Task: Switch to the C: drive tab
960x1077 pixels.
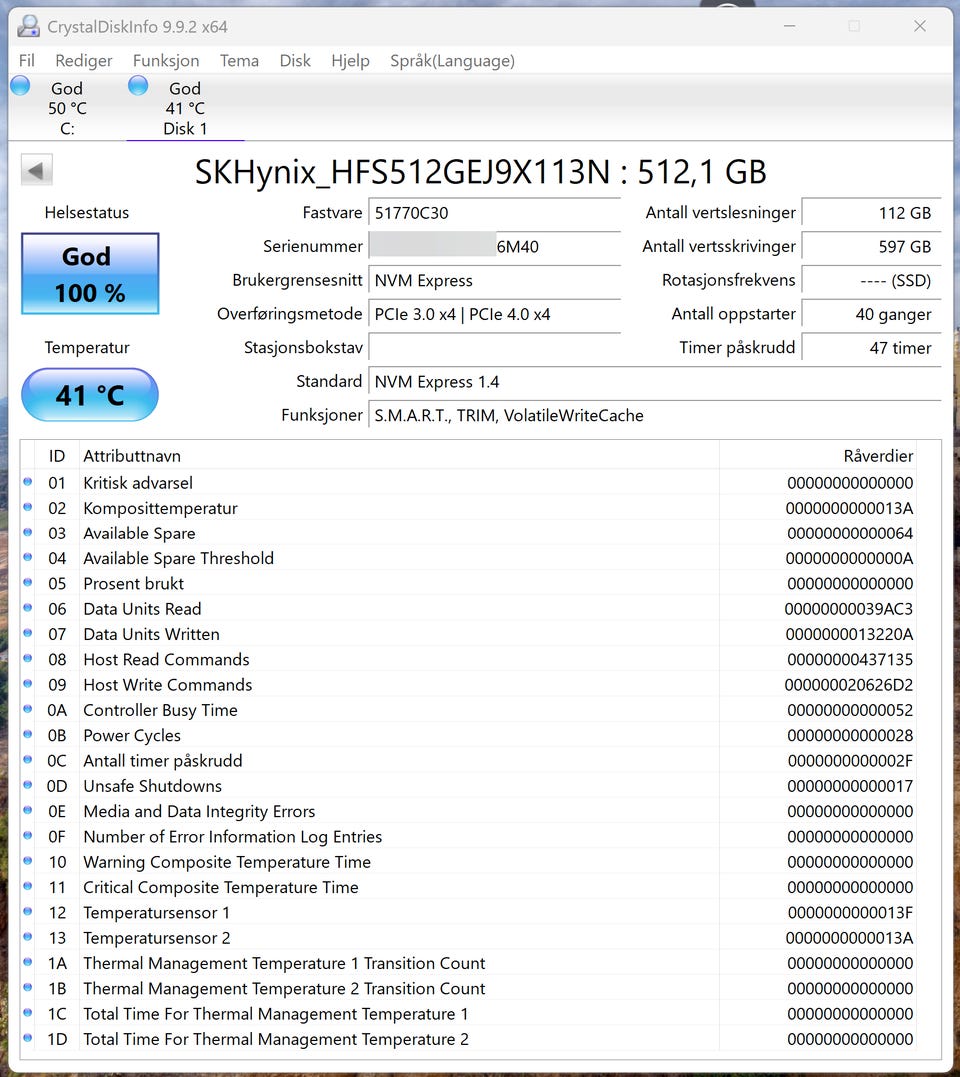Action: click(x=67, y=108)
